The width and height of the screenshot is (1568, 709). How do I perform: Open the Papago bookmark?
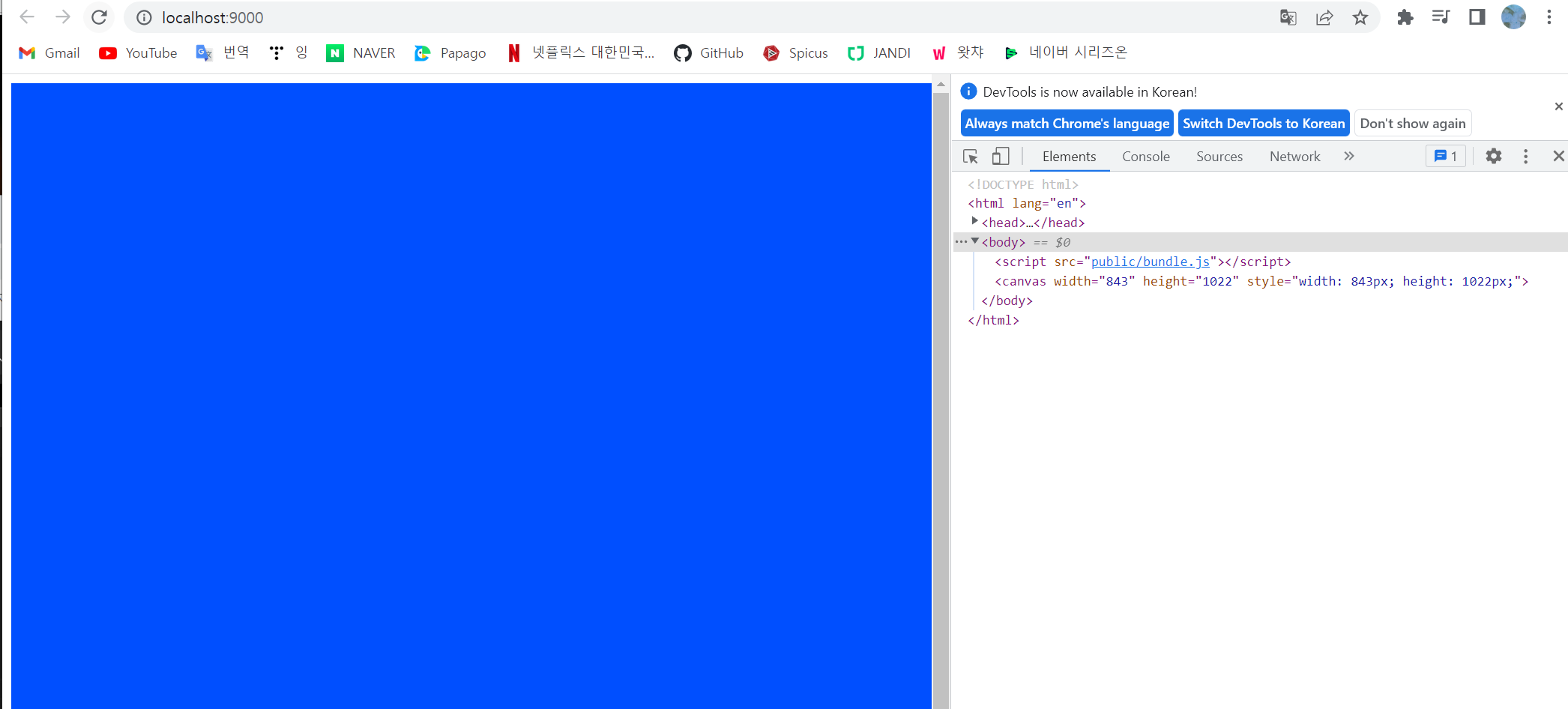pyautogui.click(x=450, y=53)
